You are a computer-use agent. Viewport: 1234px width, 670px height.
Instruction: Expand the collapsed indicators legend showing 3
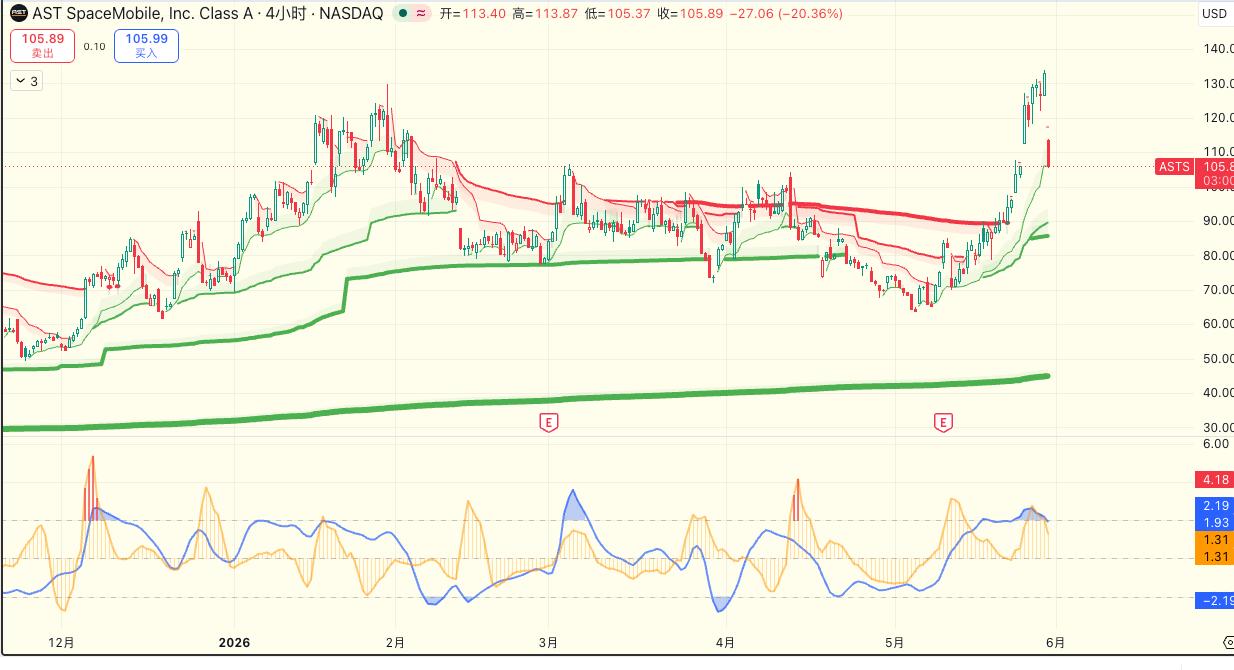[x=26, y=81]
